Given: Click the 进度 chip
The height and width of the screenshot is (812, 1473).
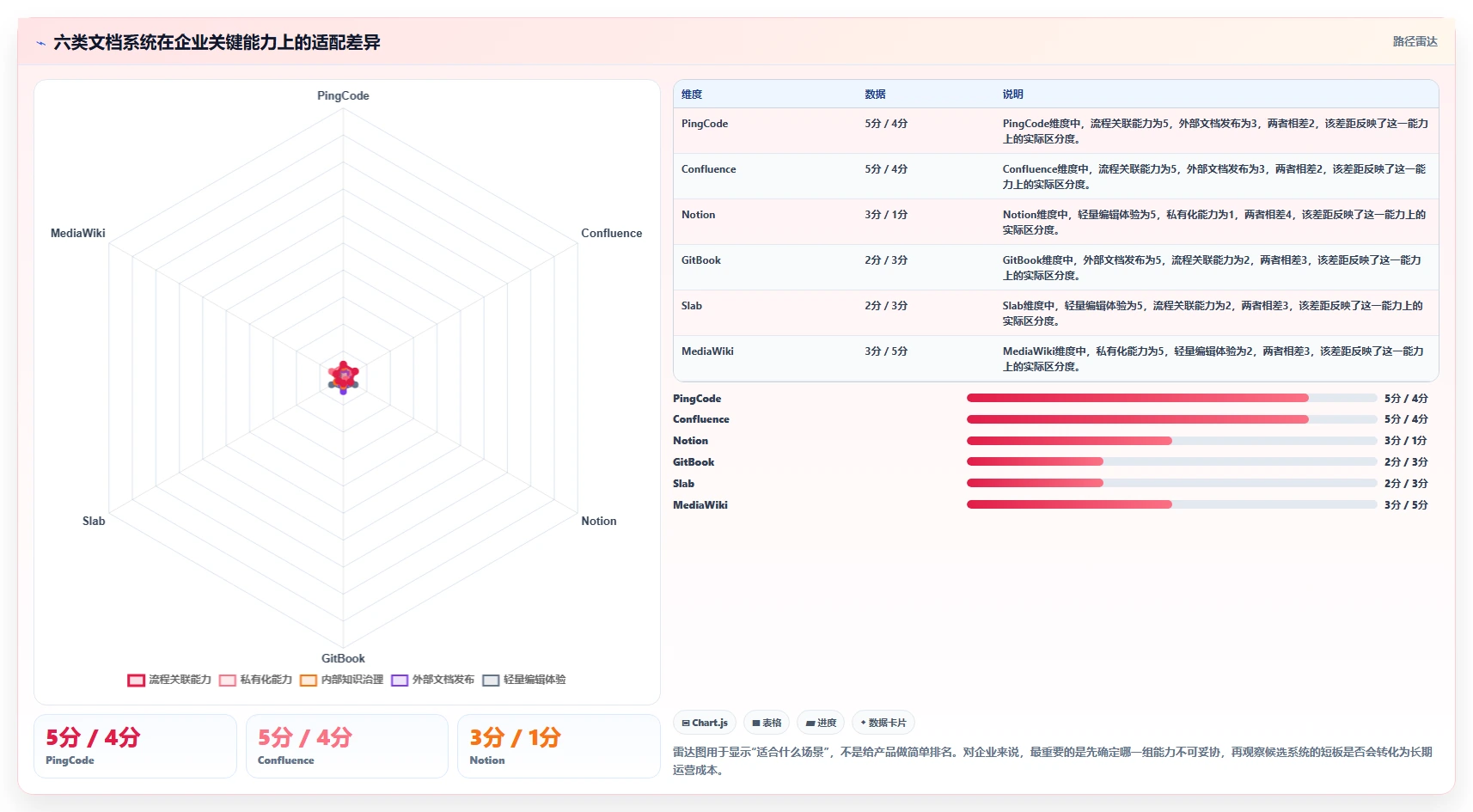Looking at the screenshot, I should [x=821, y=723].
